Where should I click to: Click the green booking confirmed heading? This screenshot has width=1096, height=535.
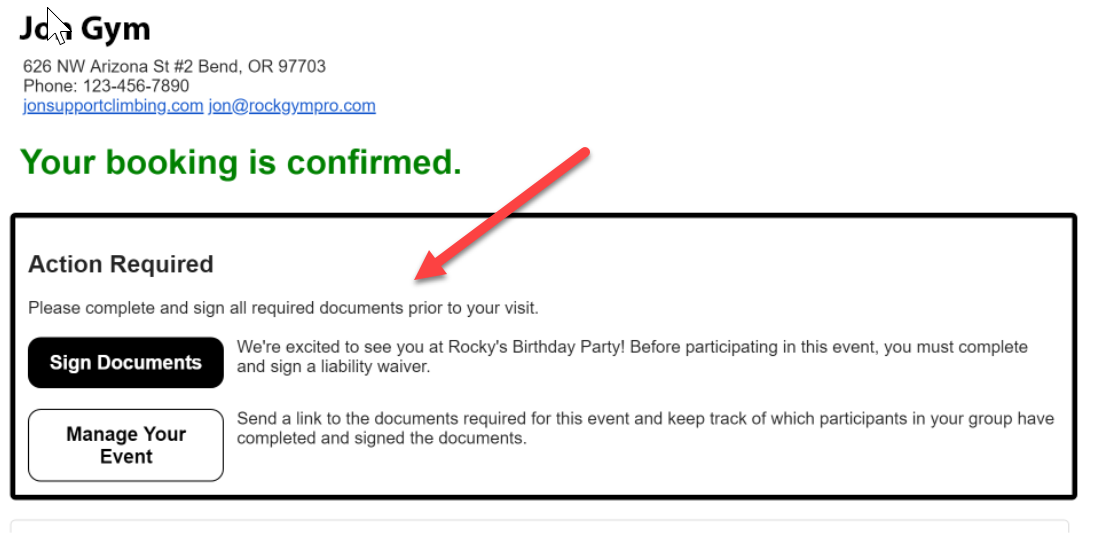(x=241, y=162)
